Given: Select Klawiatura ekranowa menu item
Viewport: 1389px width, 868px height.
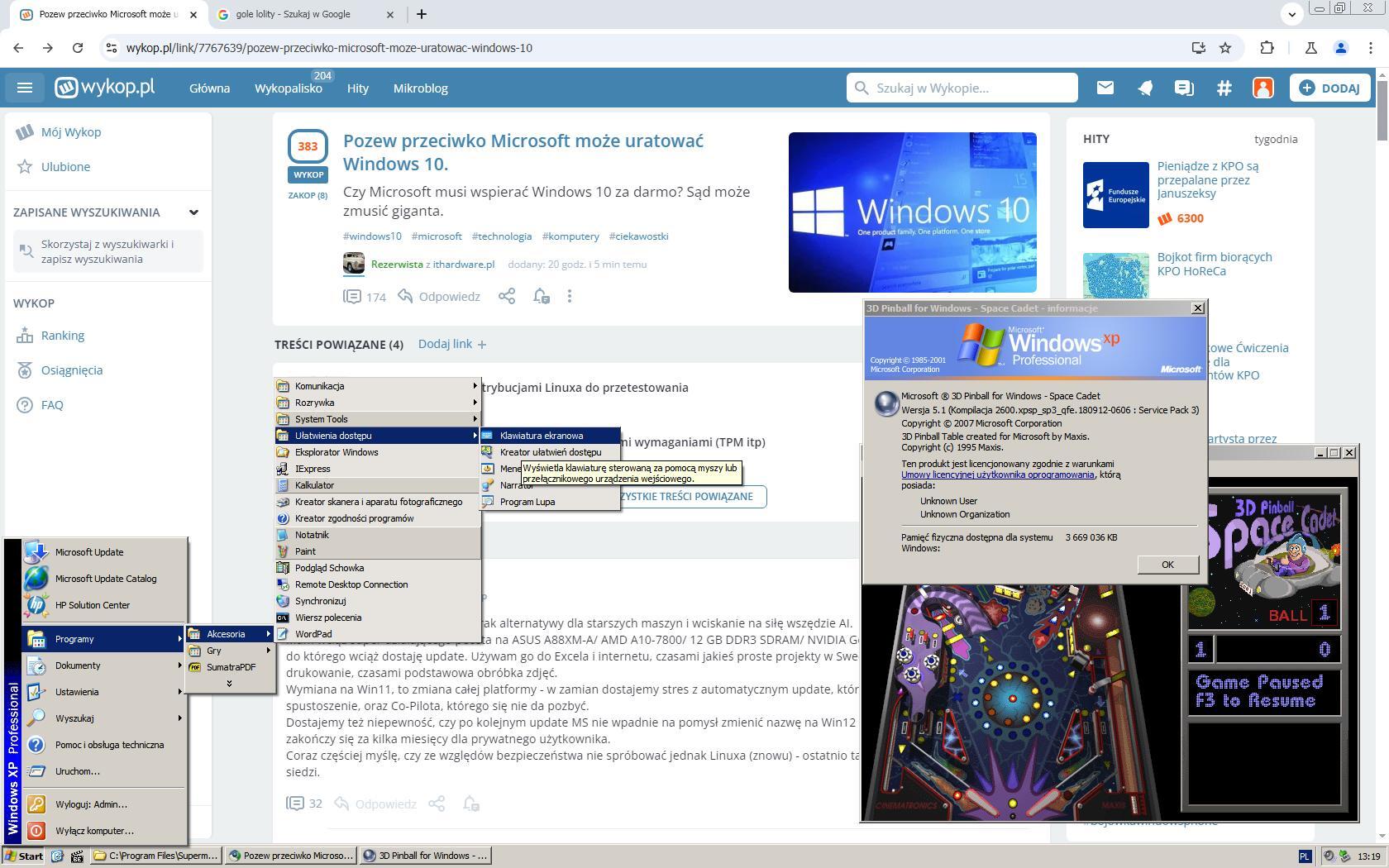Looking at the screenshot, I should point(542,436).
